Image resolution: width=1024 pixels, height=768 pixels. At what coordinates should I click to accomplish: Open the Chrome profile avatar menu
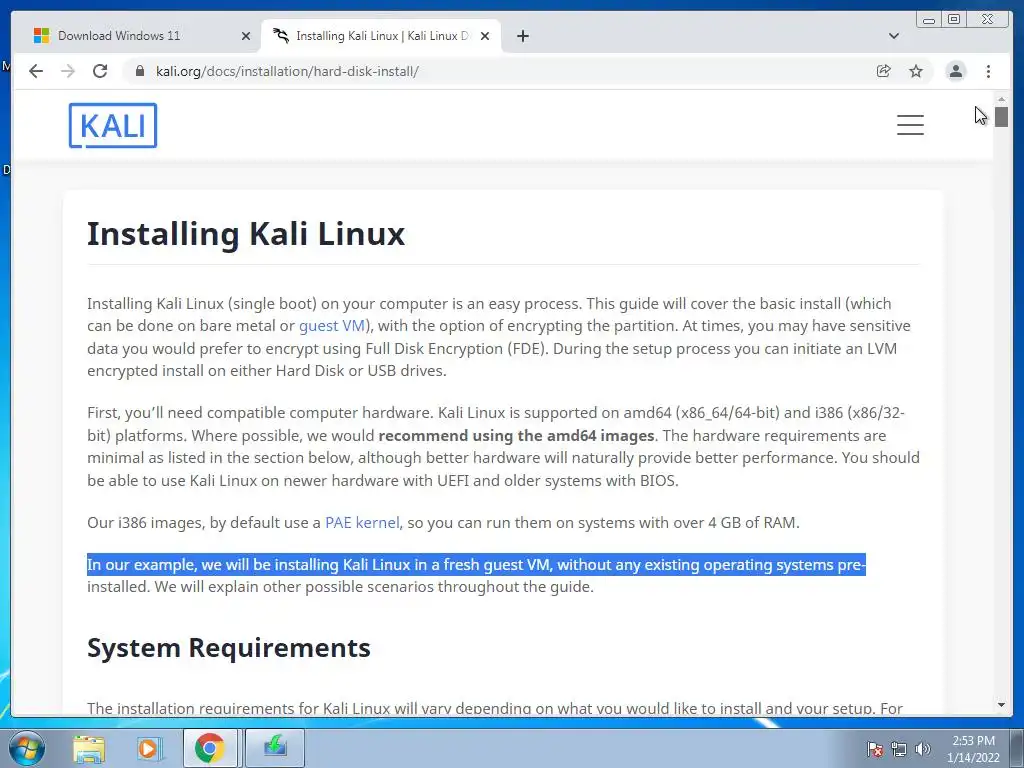click(955, 71)
